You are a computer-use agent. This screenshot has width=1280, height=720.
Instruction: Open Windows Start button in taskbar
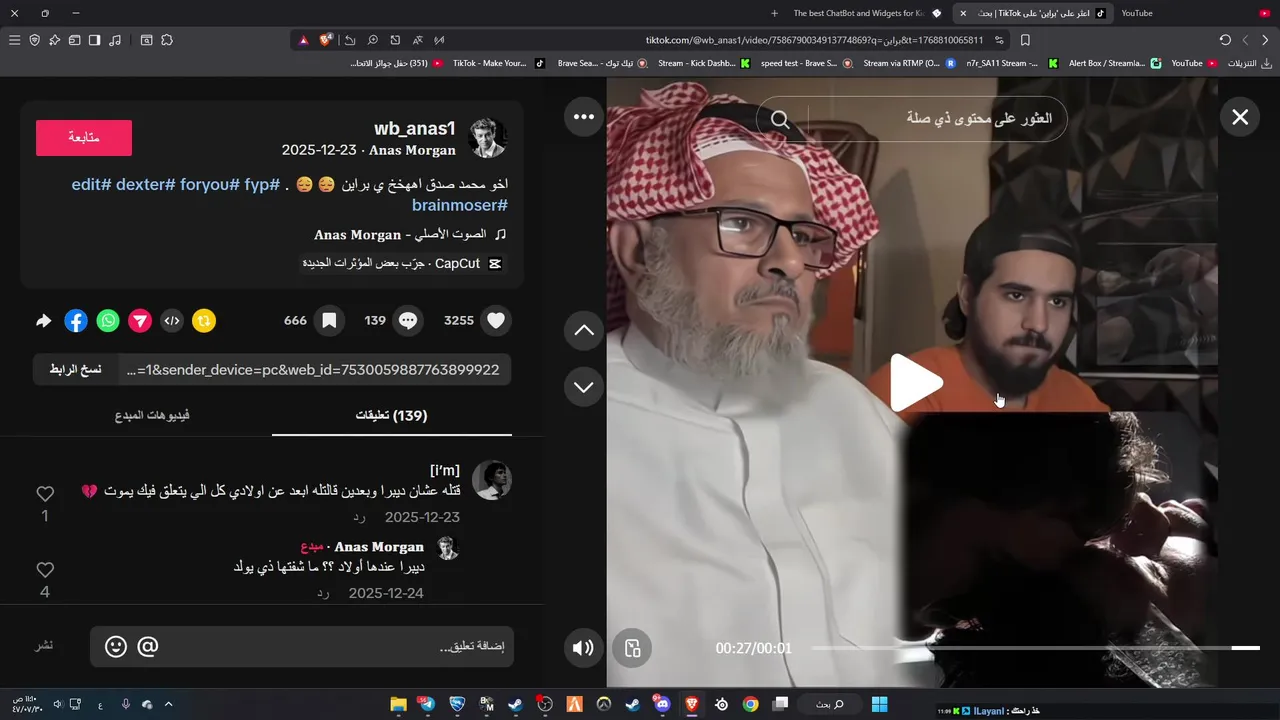point(879,704)
